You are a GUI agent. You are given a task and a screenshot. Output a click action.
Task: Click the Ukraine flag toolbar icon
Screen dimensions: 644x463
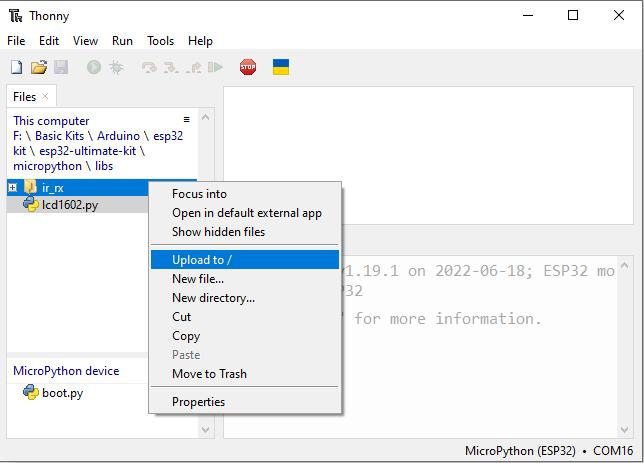tap(281, 67)
